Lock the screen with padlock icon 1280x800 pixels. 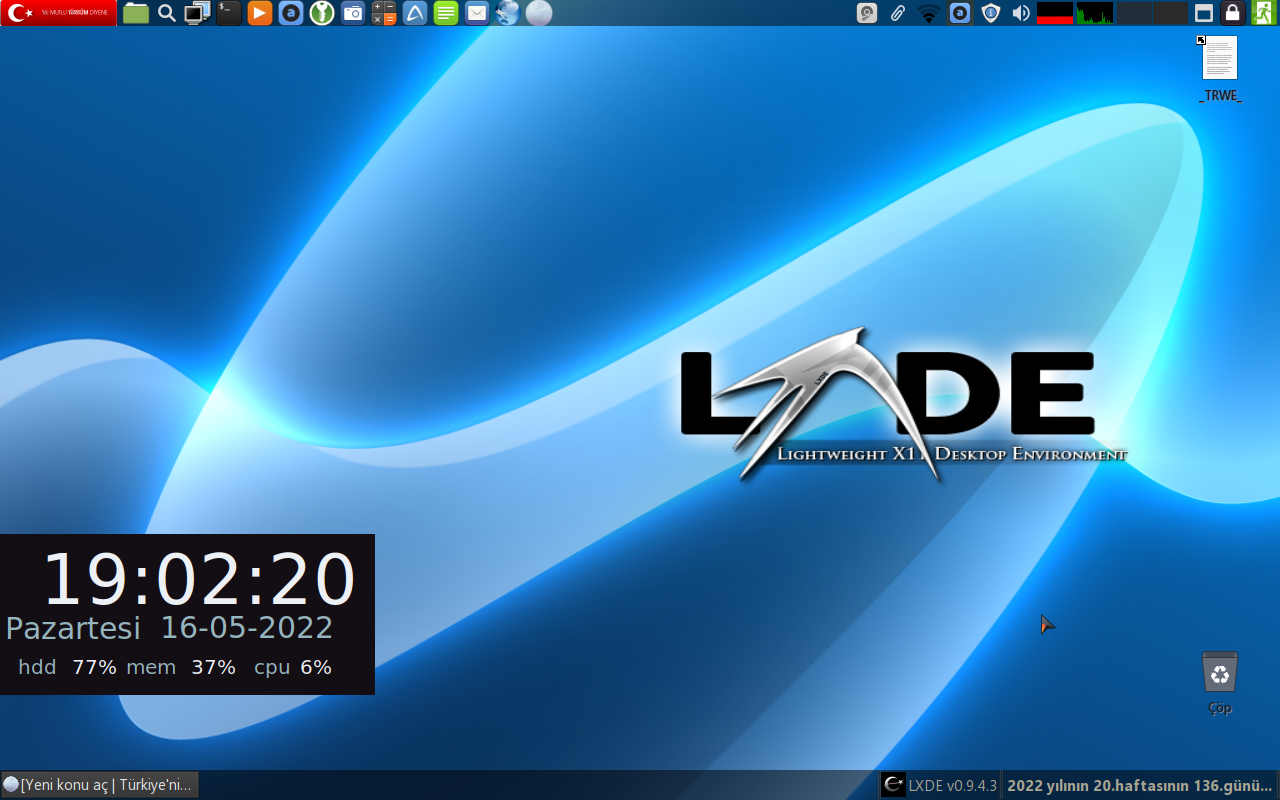(x=1233, y=13)
